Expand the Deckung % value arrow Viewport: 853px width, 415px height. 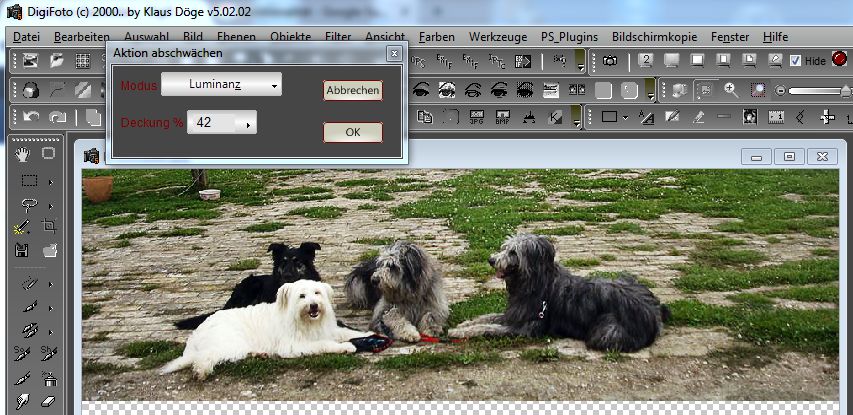(248, 124)
